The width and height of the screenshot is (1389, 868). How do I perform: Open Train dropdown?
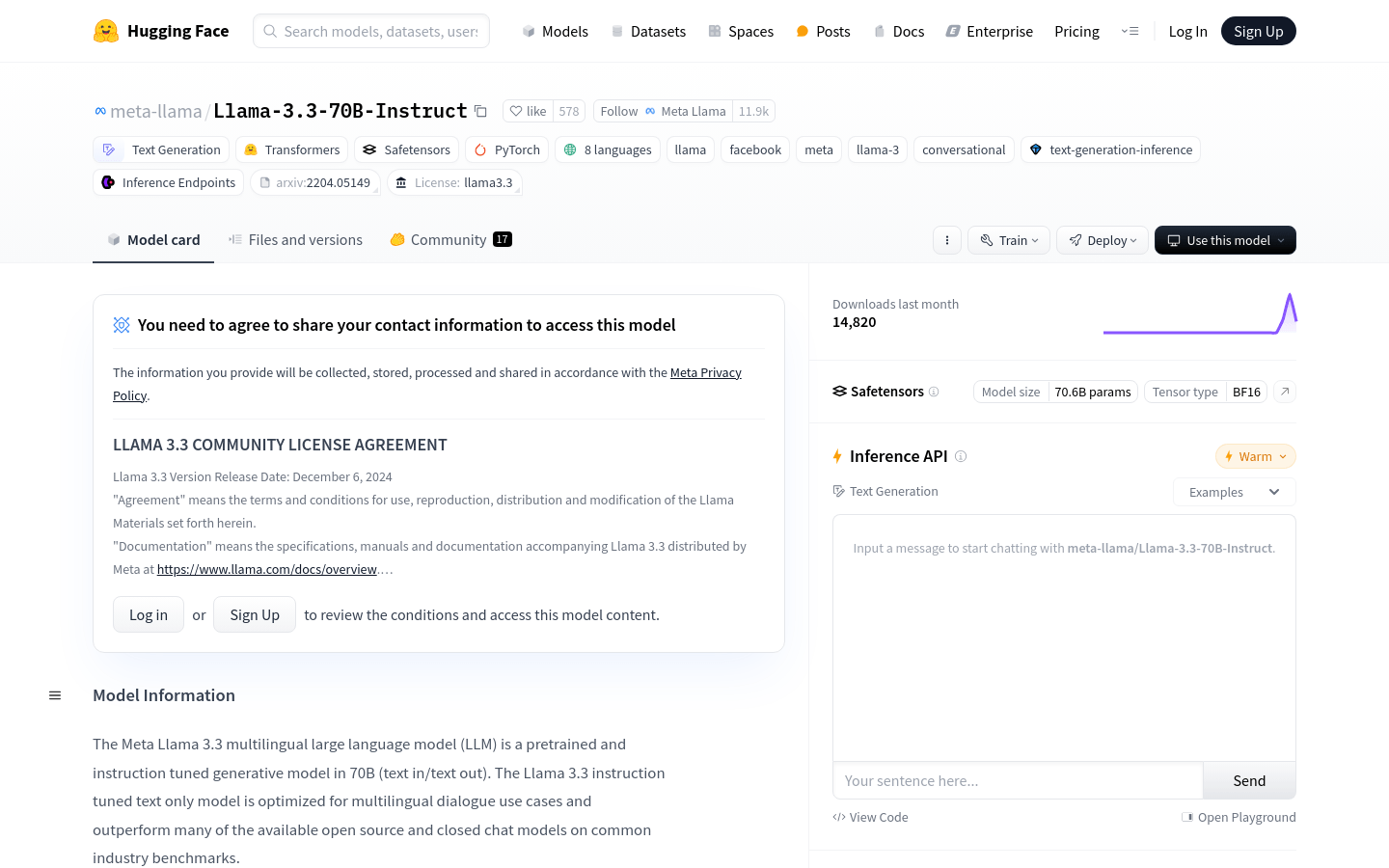click(1009, 240)
